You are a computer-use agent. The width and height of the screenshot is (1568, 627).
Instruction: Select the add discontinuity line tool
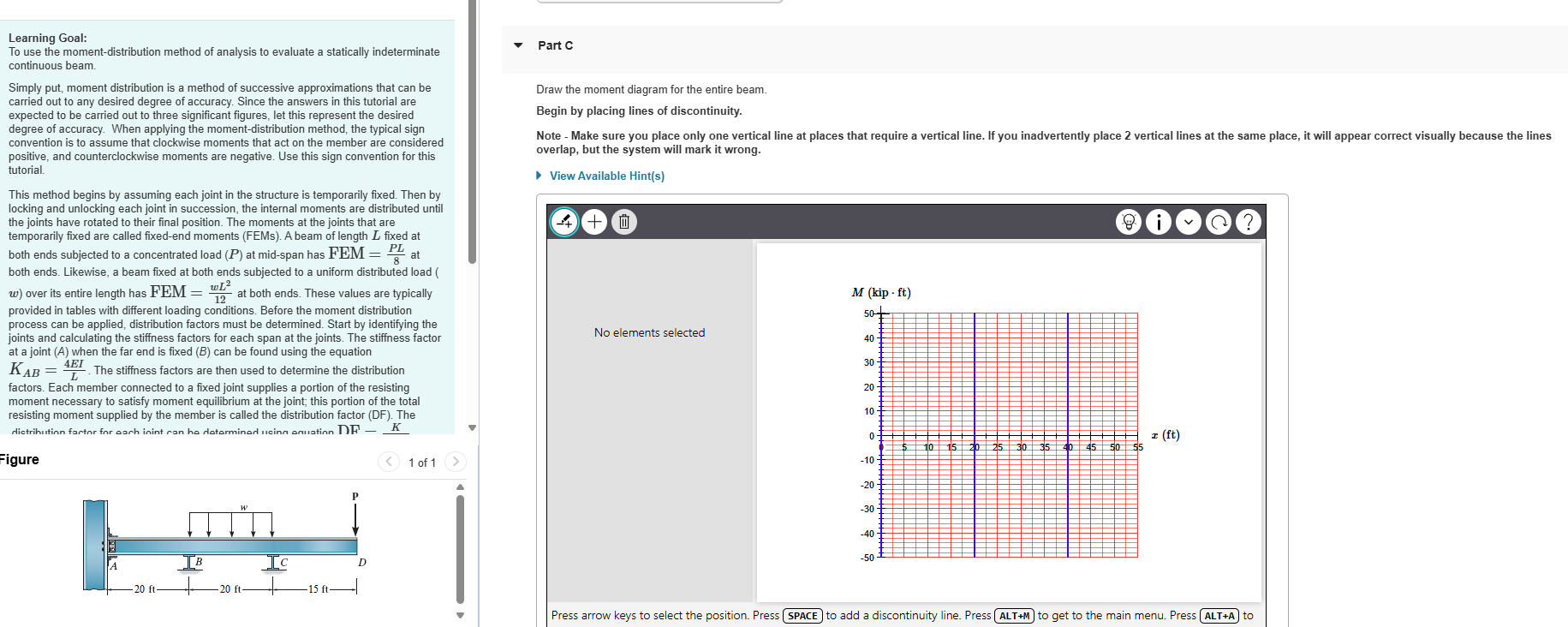[x=563, y=222]
